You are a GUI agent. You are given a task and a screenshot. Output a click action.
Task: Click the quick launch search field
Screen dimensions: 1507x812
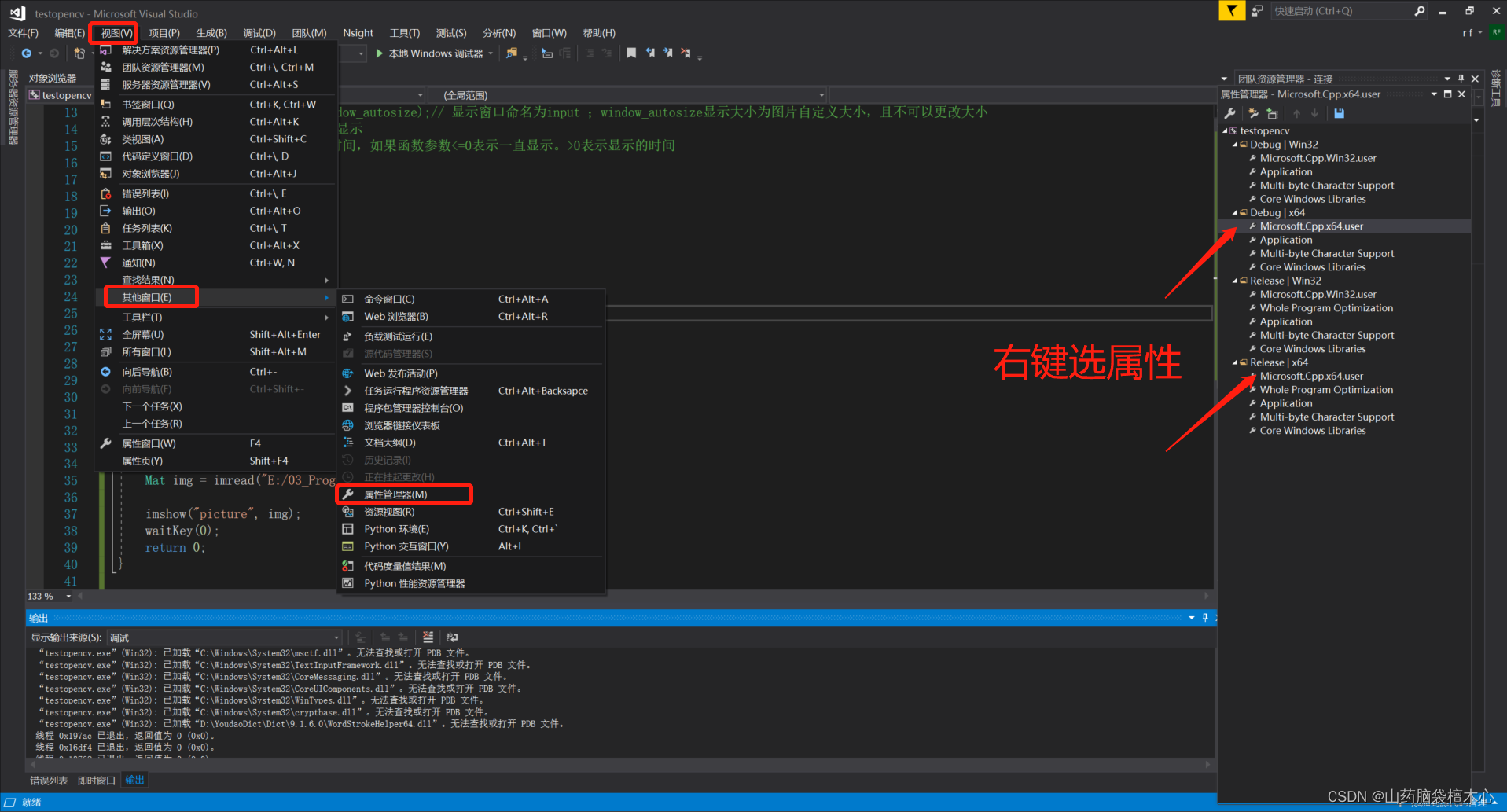coord(1340,11)
